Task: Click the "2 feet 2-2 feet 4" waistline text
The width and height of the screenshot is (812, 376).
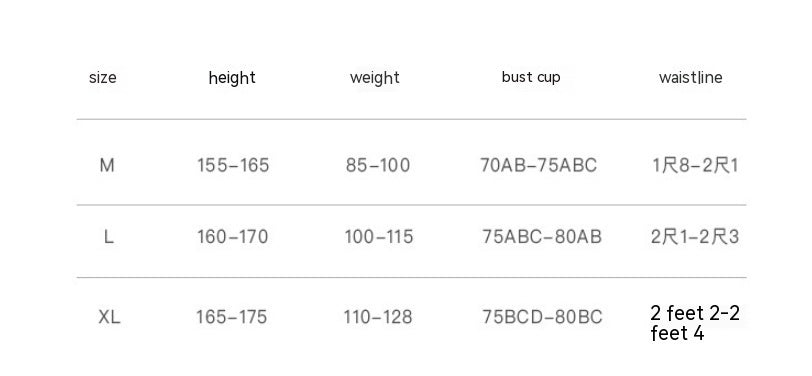Action: pos(695,323)
